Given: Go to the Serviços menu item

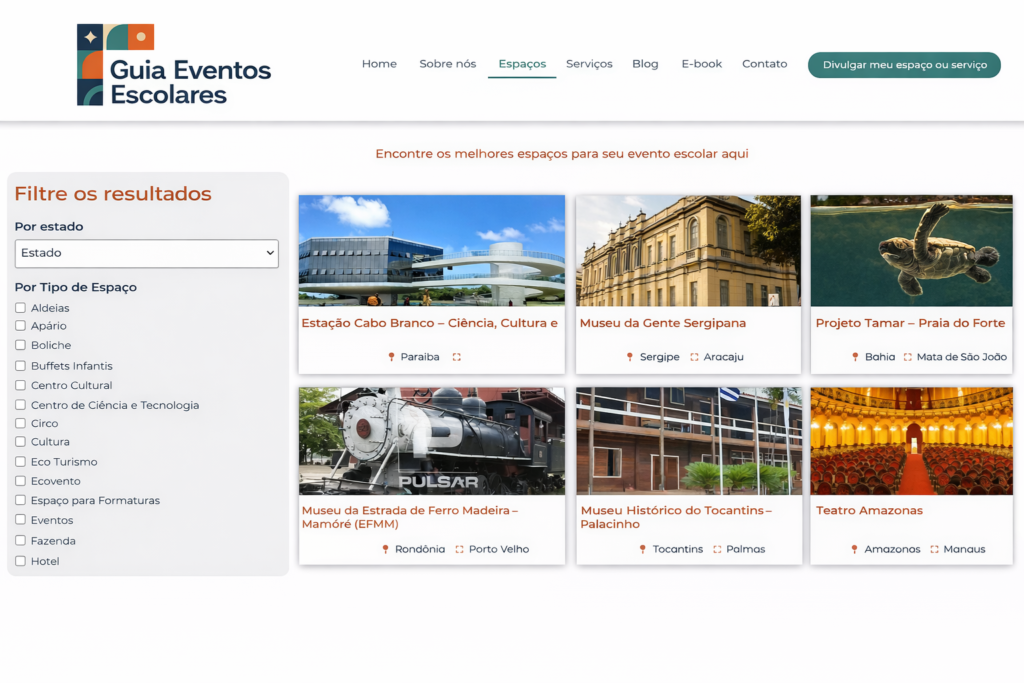Looking at the screenshot, I should (x=589, y=64).
